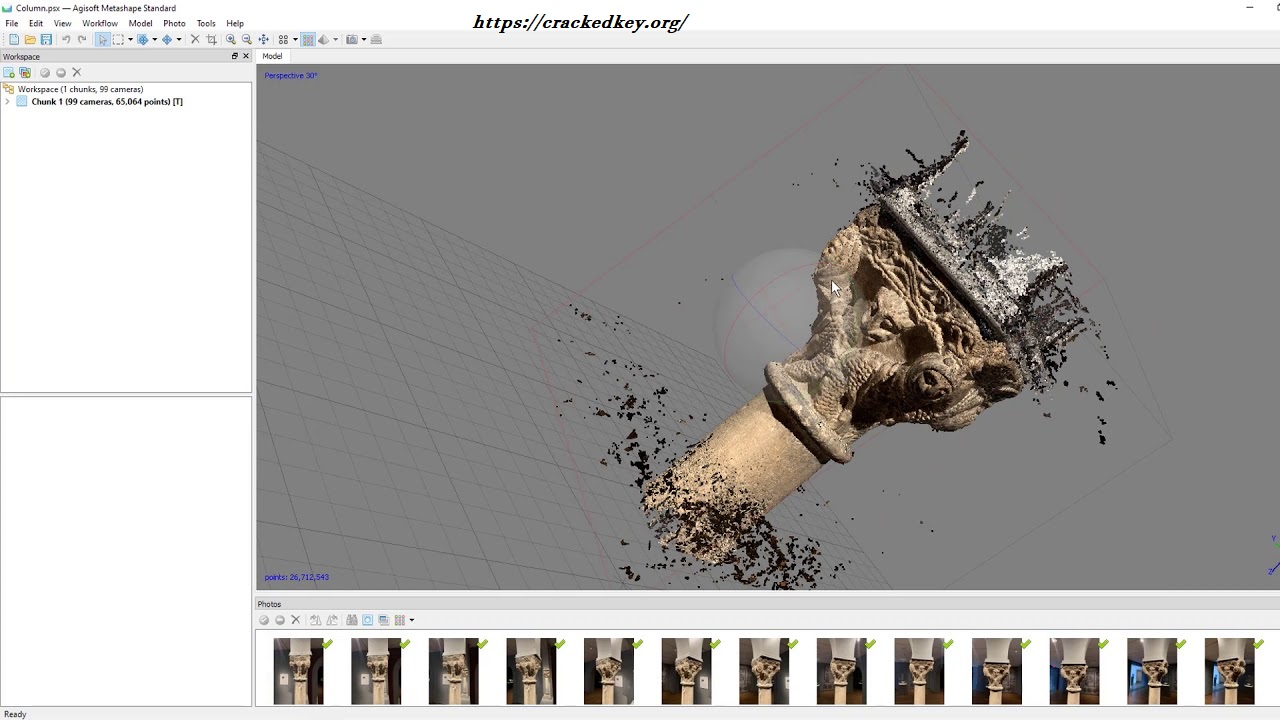Toggle the stacked-images Photos pane icon

pos(383,620)
